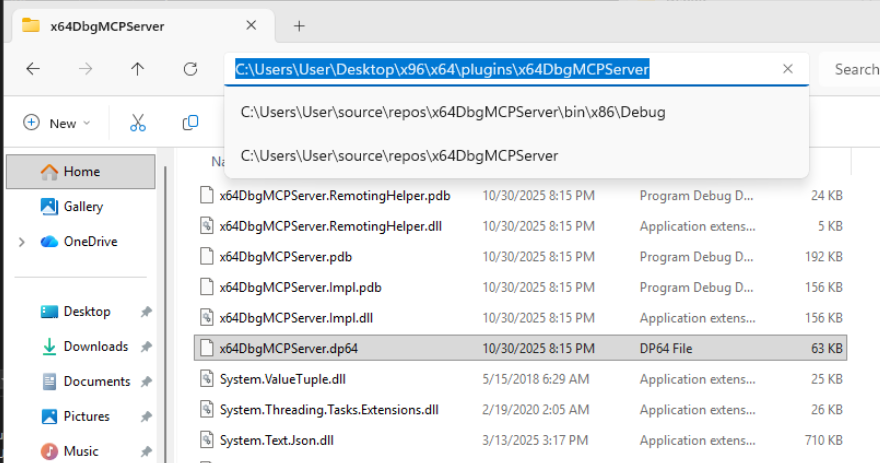Image resolution: width=880 pixels, height=463 pixels.
Task: Choose the repos\x64DbgMCPServer path suggestion
Action: 516,155
